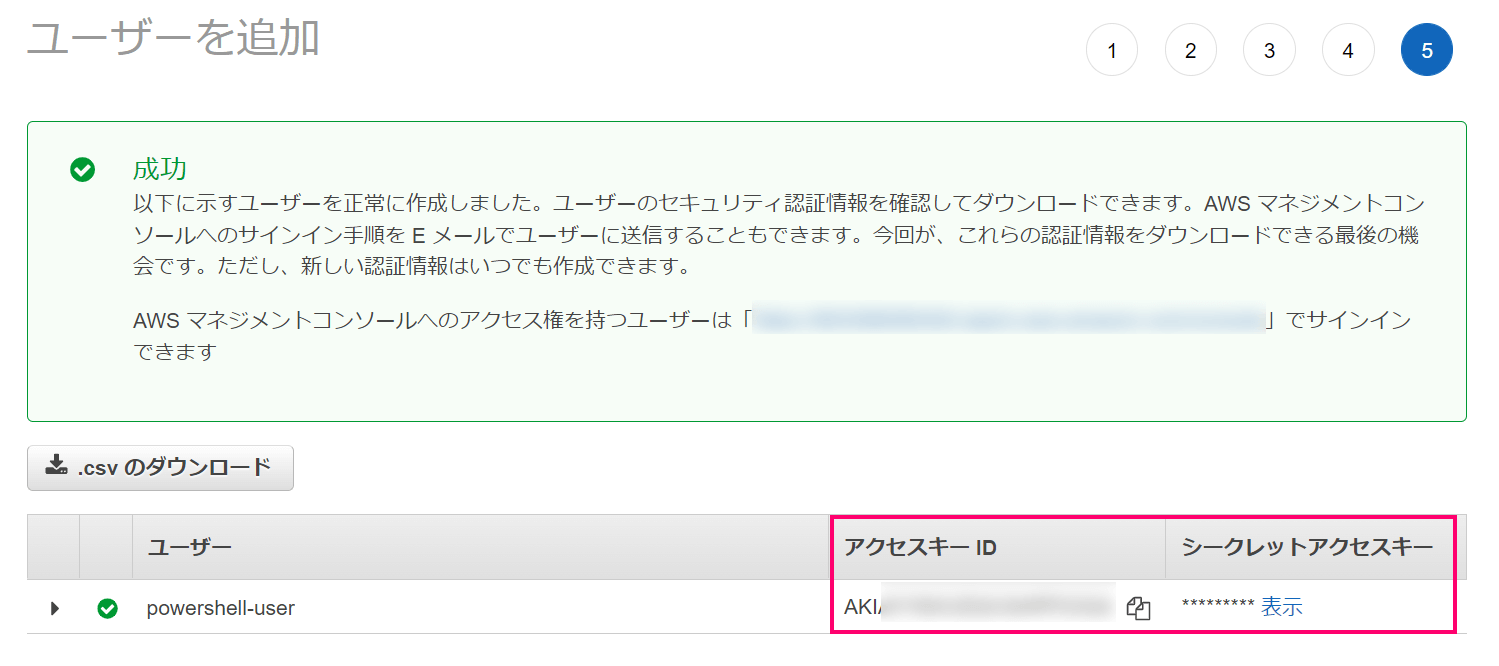The image size is (1499, 666).
Task: Open the blurred console sign-in URL
Action: click(1008, 320)
